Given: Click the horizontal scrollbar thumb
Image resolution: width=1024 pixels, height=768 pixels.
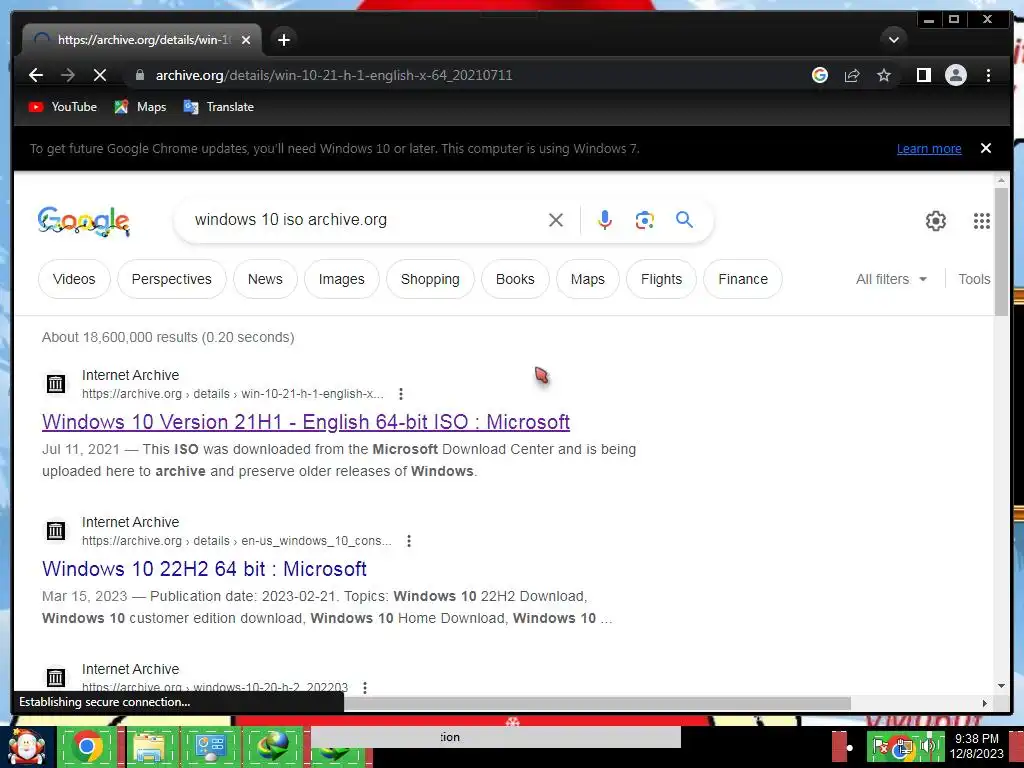Looking at the screenshot, I should (x=597, y=703).
